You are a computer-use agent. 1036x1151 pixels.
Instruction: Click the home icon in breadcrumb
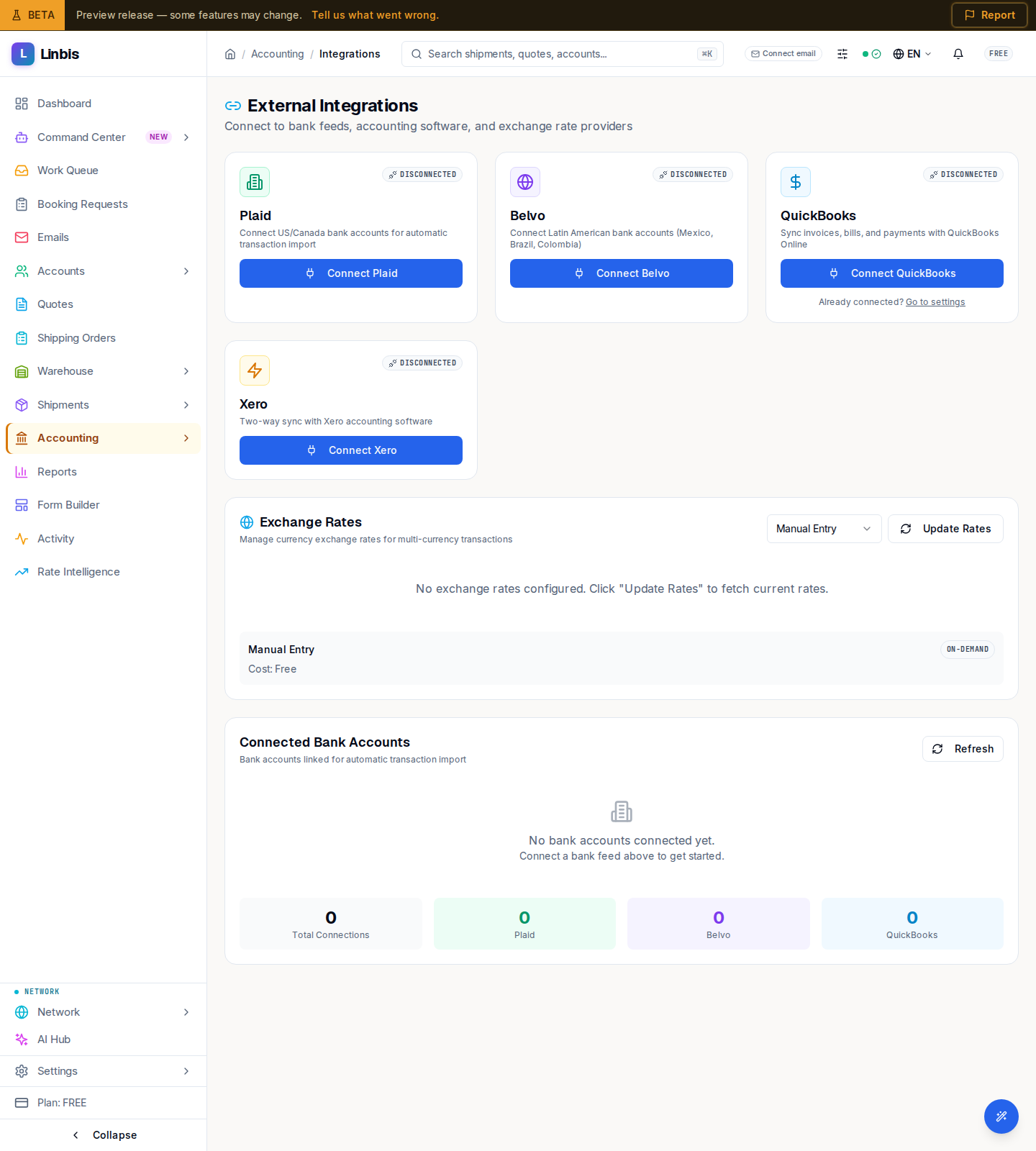click(230, 54)
